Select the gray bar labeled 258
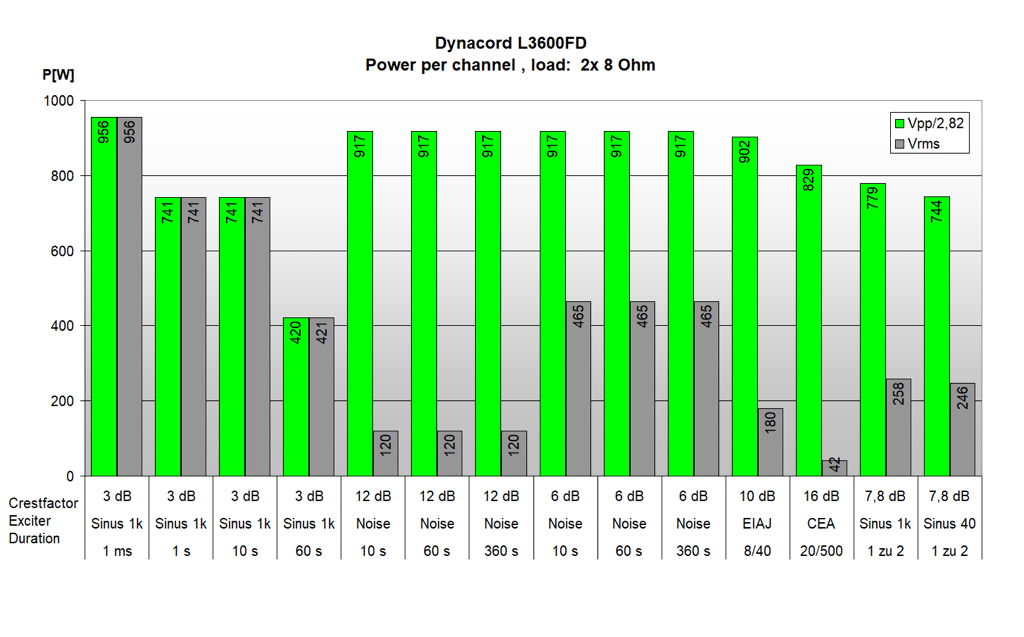Viewport: 1024px width, 637px height. click(898, 428)
